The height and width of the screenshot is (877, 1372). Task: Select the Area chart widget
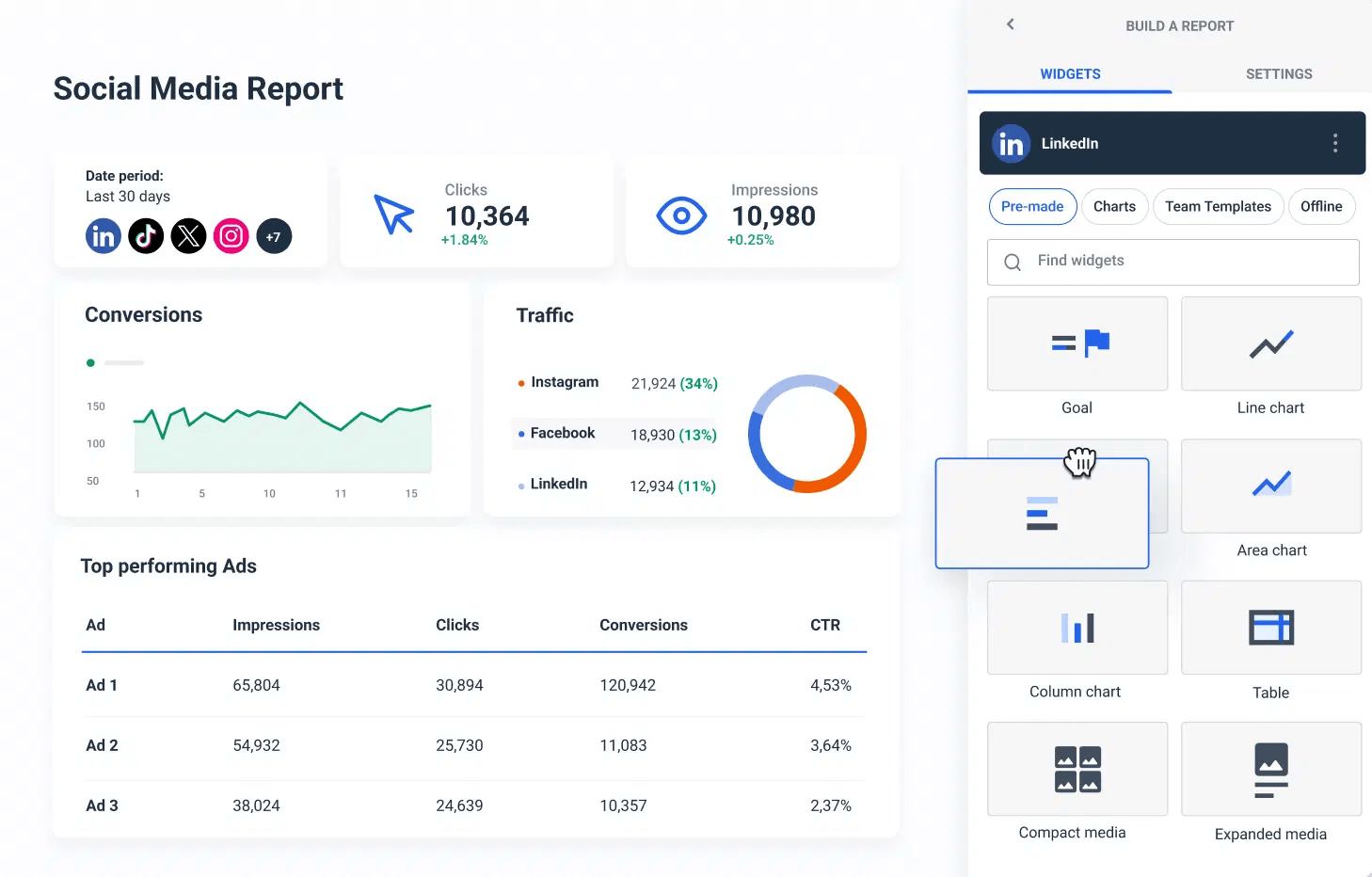1270,486
